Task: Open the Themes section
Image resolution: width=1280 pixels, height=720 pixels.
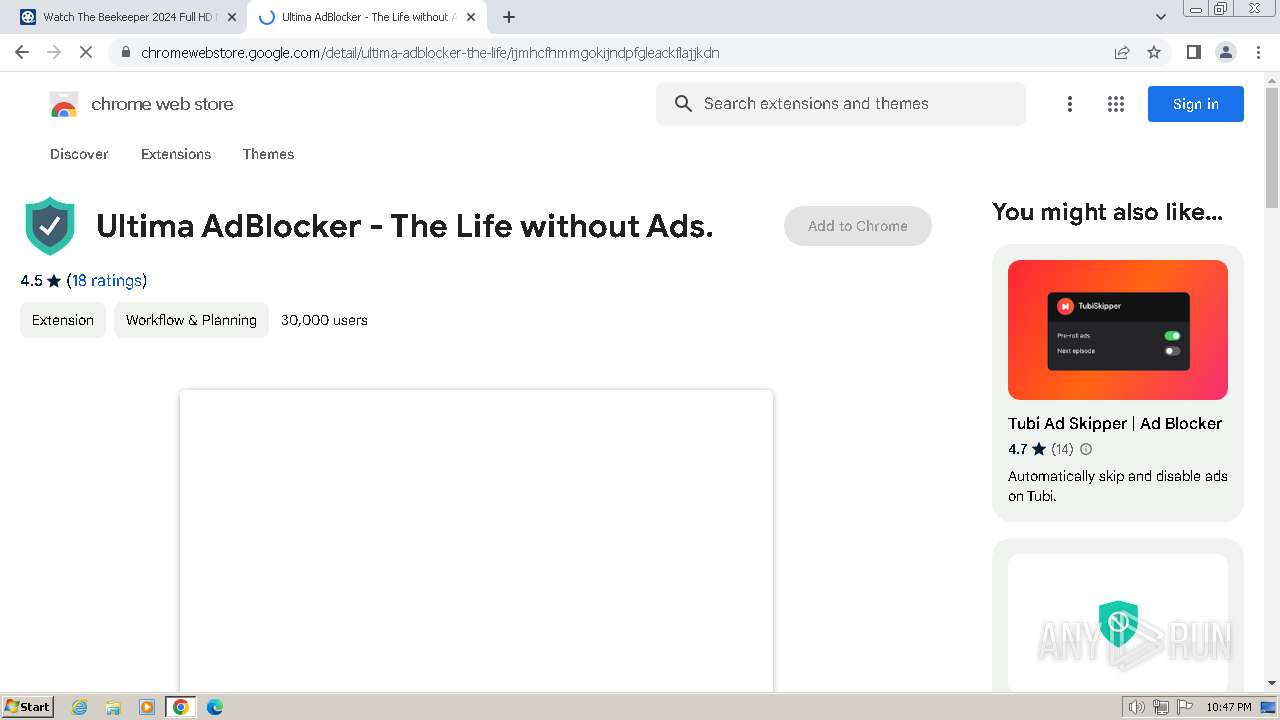Action: pos(268,154)
